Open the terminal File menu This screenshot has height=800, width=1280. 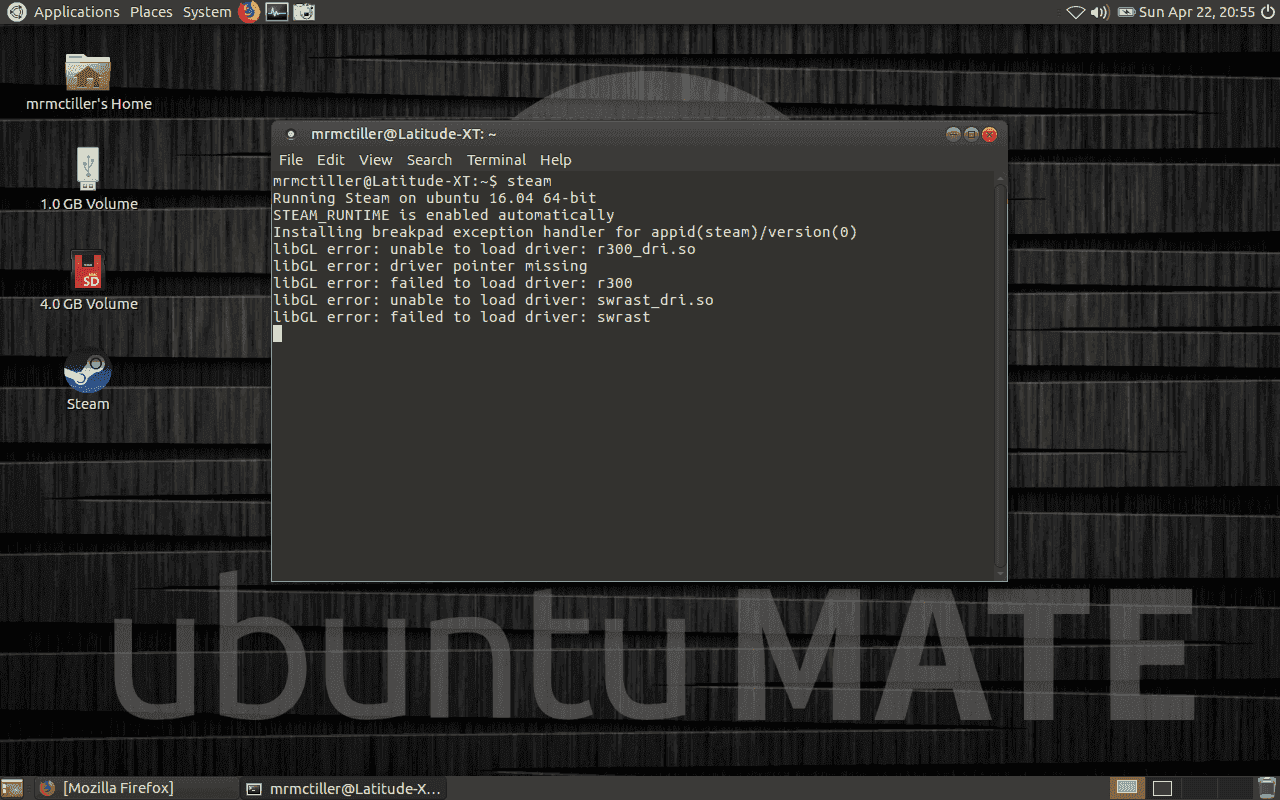point(291,160)
